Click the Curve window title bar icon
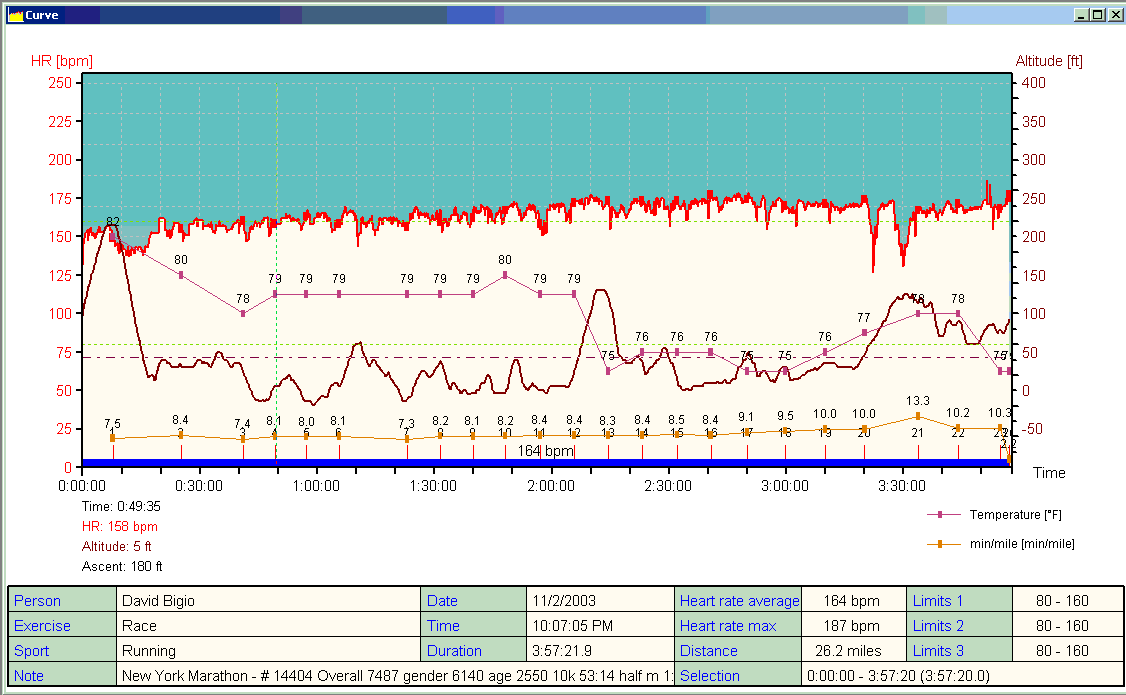 tap(15, 15)
